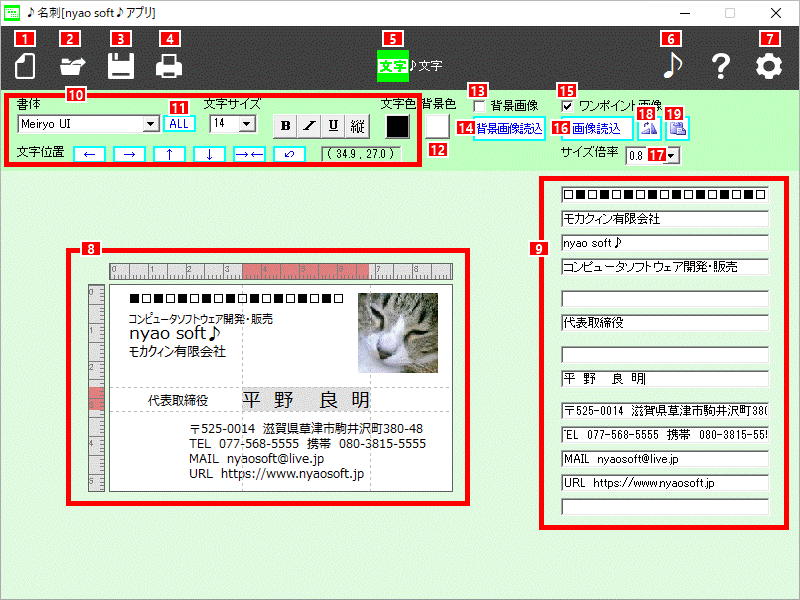
Task: Create a new blank business card
Action: (25, 66)
